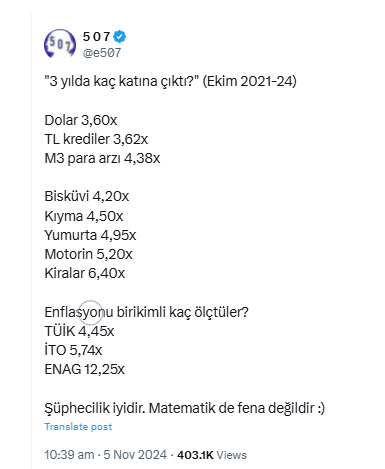Viewport: 385px width, 469px height.
Task: Open the 403.1K Views count
Action: [212, 455]
